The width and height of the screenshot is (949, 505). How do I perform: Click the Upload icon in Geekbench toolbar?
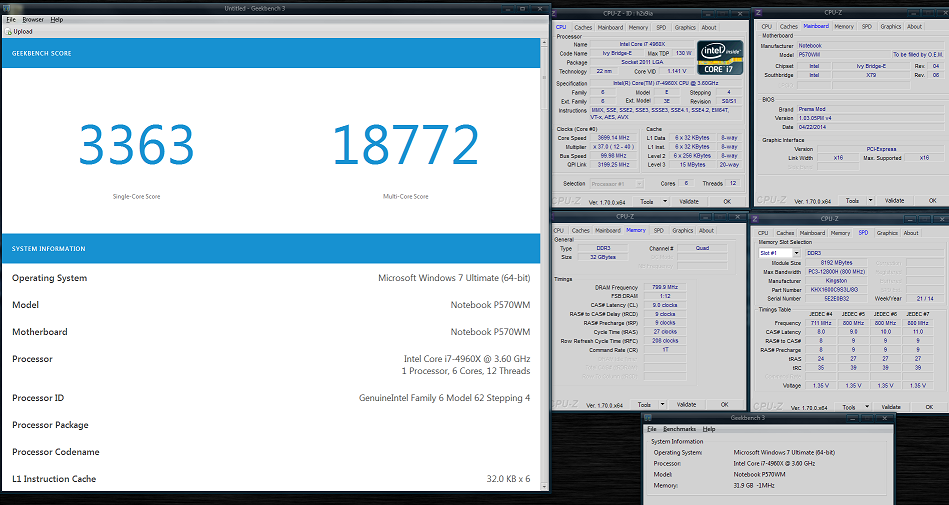click(x=8, y=31)
